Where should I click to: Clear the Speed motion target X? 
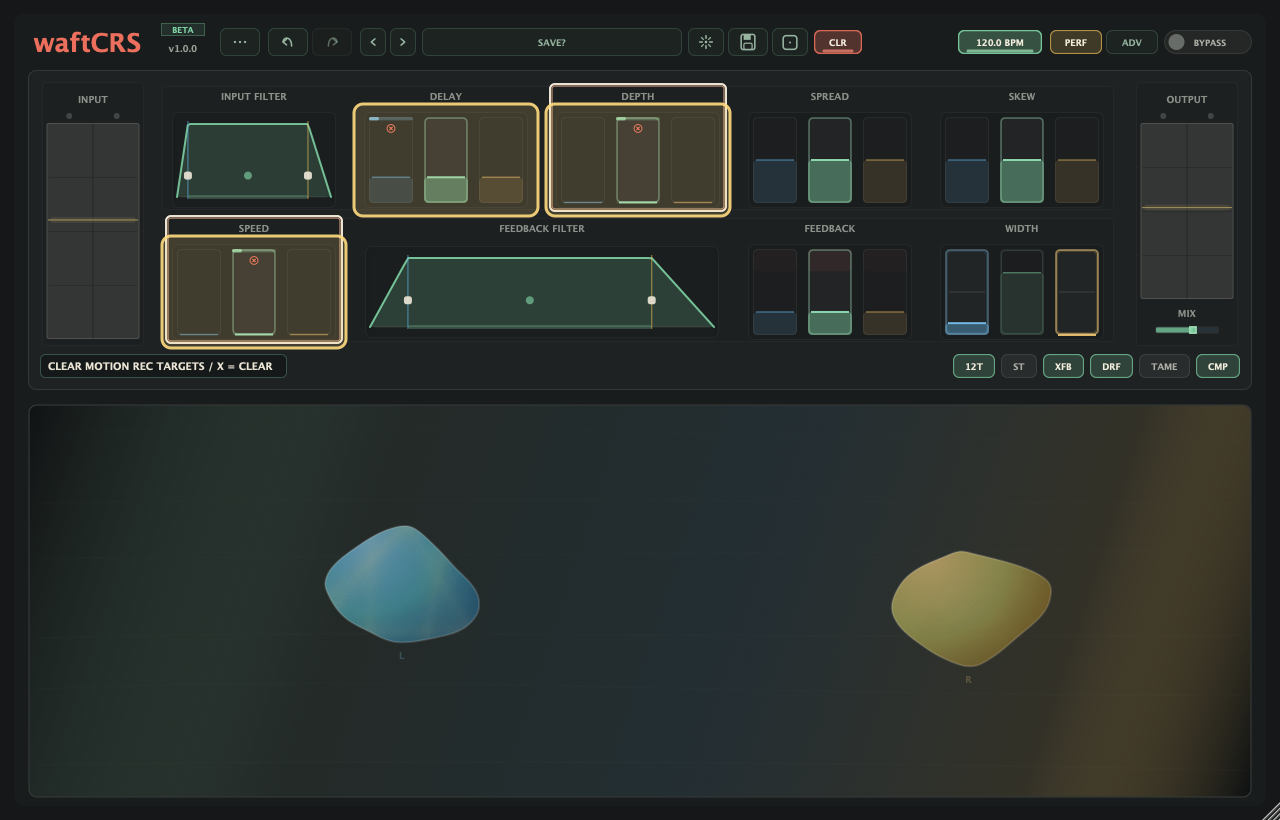[x=254, y=260]
